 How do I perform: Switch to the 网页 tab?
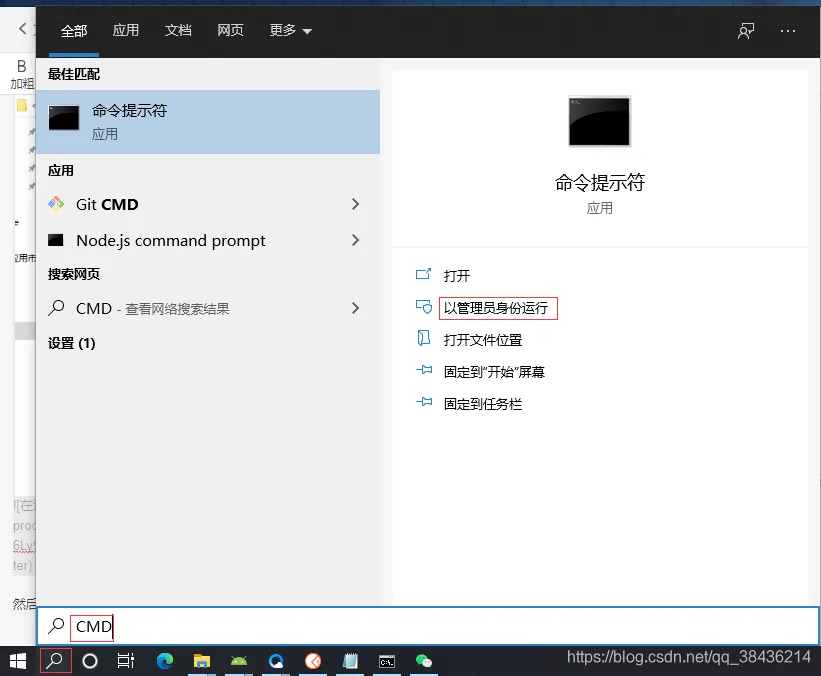[230, 30]
